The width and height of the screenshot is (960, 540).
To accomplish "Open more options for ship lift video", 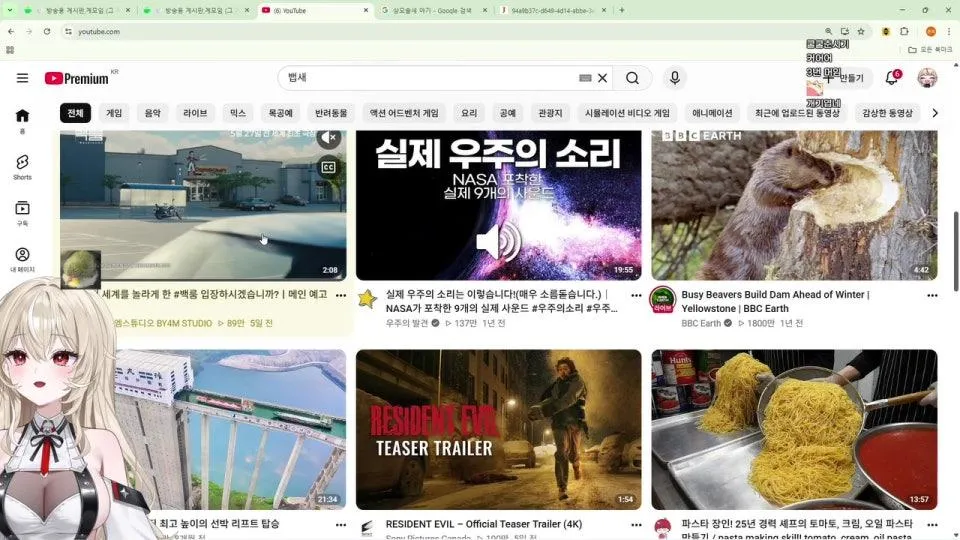I will pyautogui.click(x=341, y=525).
